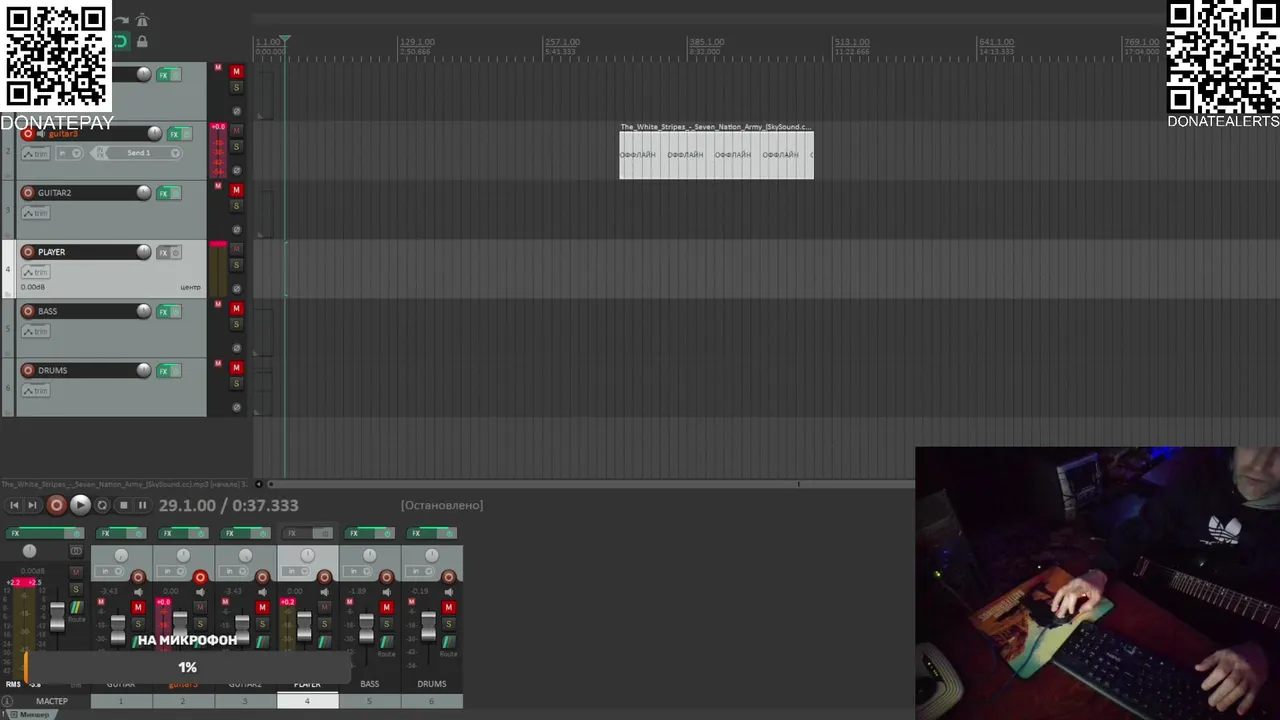1280x720 pixels.
Task: Open trim envelope mode on DRUMS track
Action: [x=35, y=391]
